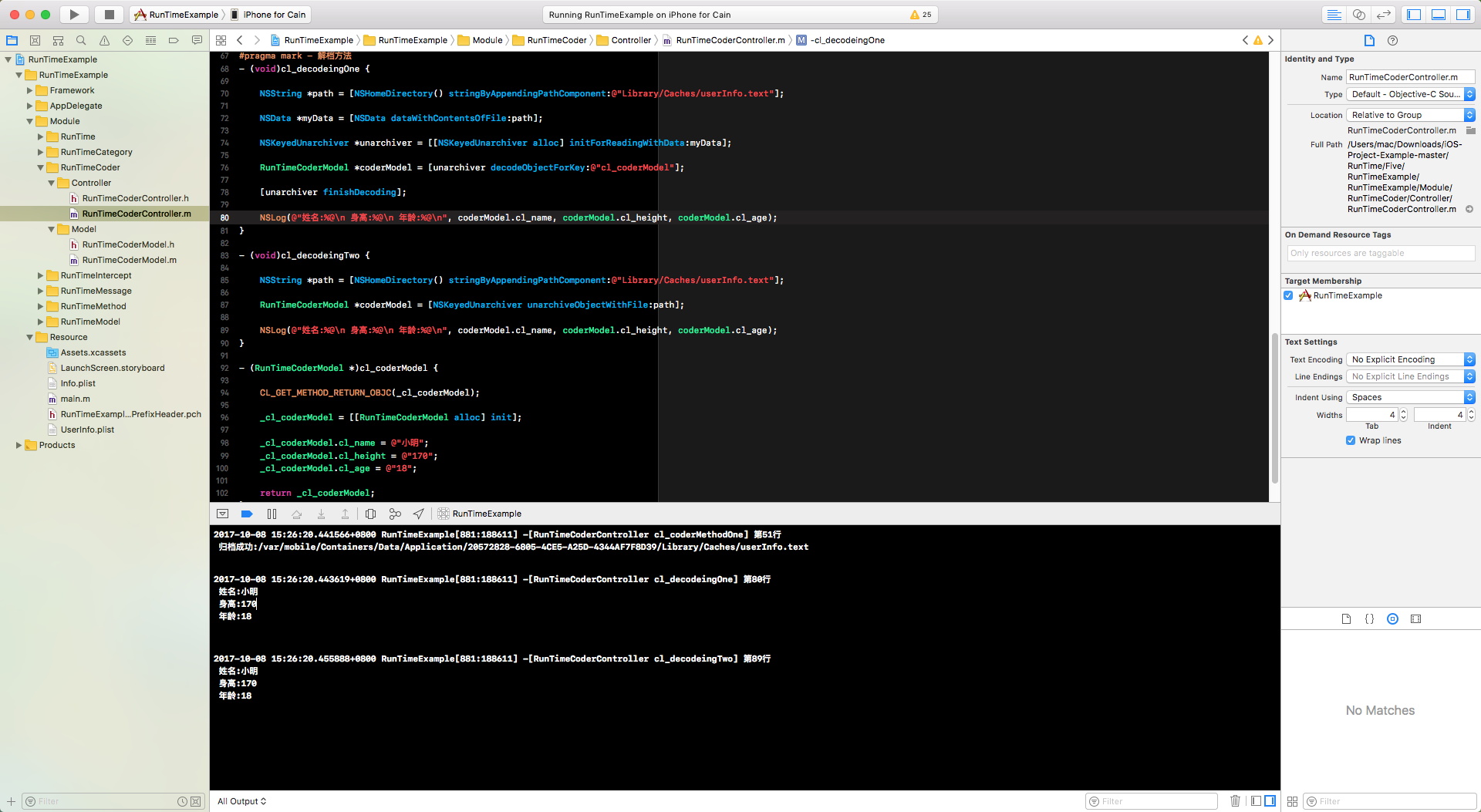Show the File Template library
The width and height of the screenshot is (1481, 812).
(1346, 618)
